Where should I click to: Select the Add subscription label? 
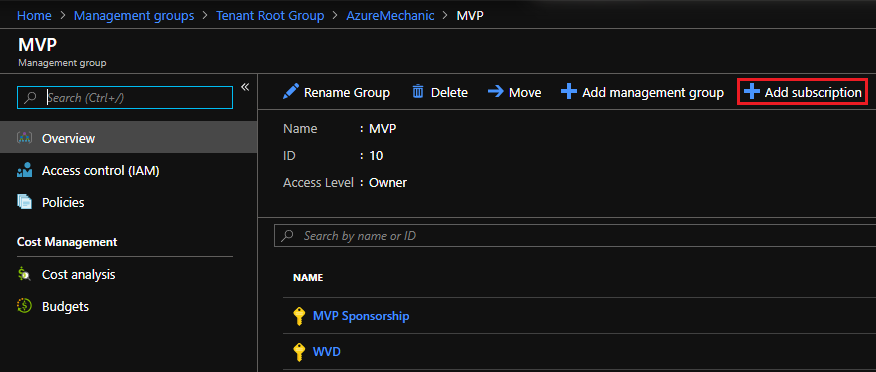(x=813, y=93)
